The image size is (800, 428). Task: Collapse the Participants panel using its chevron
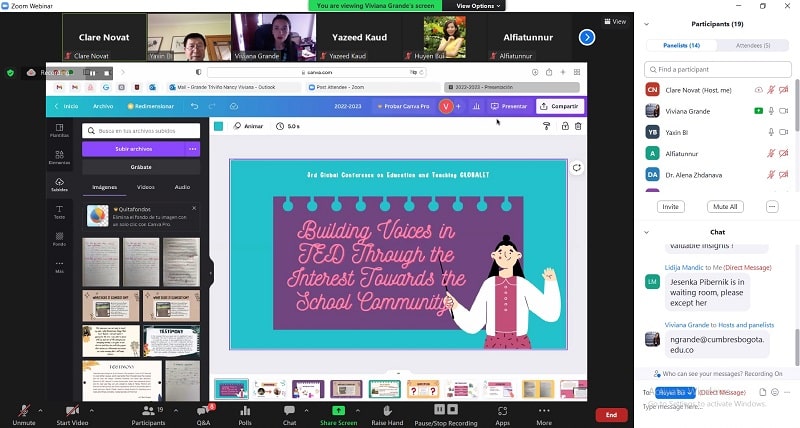[x=645, y=24]
